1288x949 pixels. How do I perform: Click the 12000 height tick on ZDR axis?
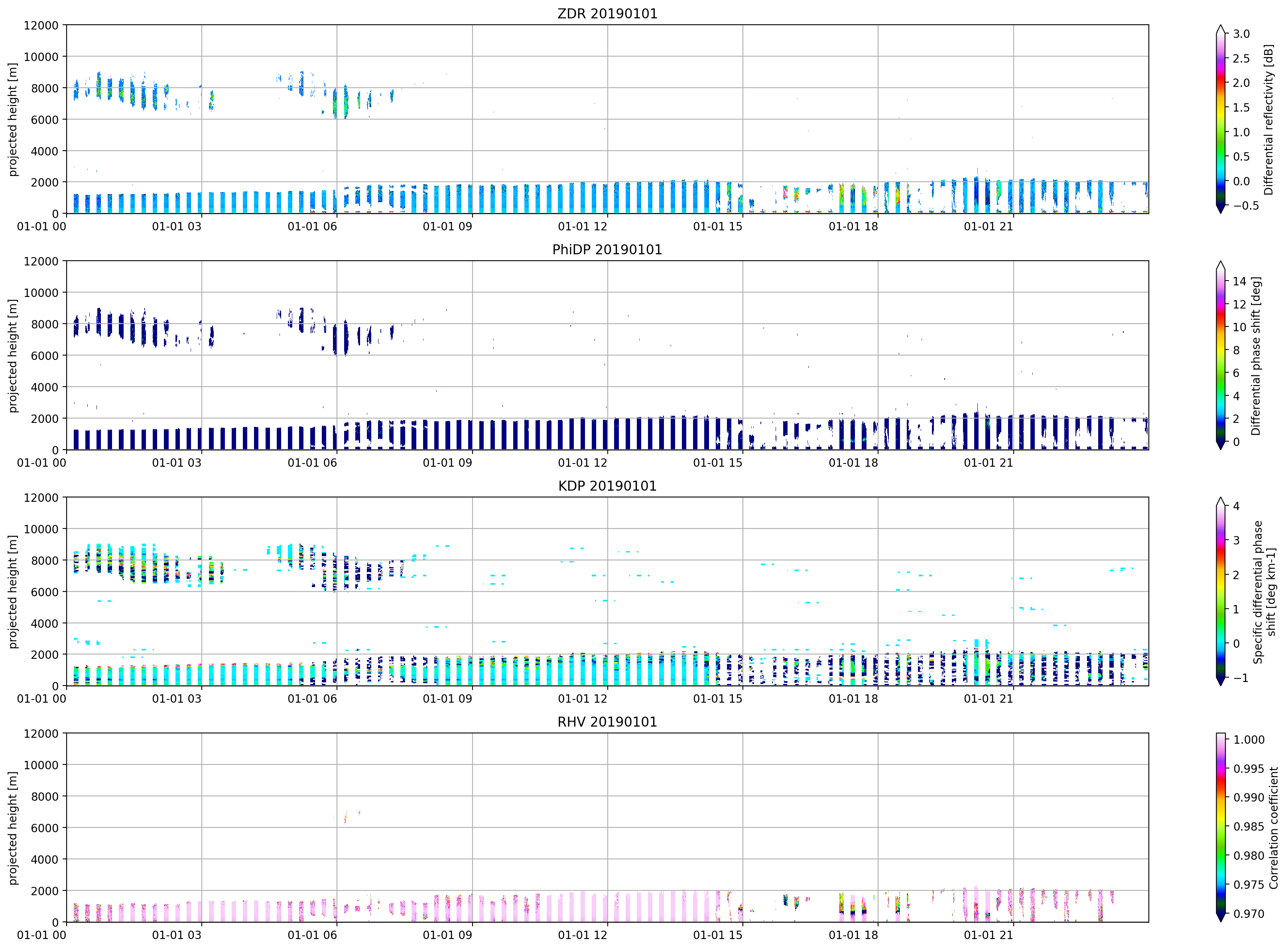pyautogui.click(x=41, y=25)
